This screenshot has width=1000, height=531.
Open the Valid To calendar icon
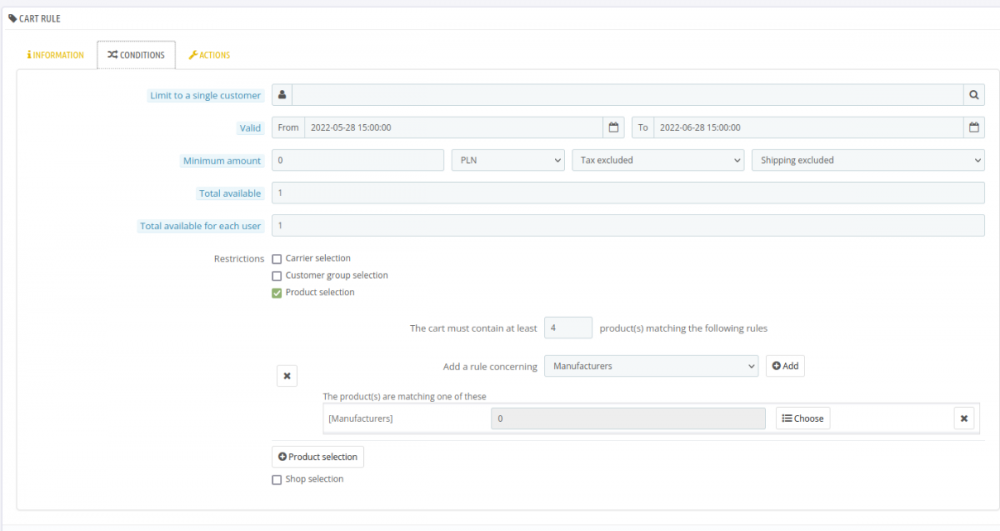pyautogui.click(x=973, y=128)
